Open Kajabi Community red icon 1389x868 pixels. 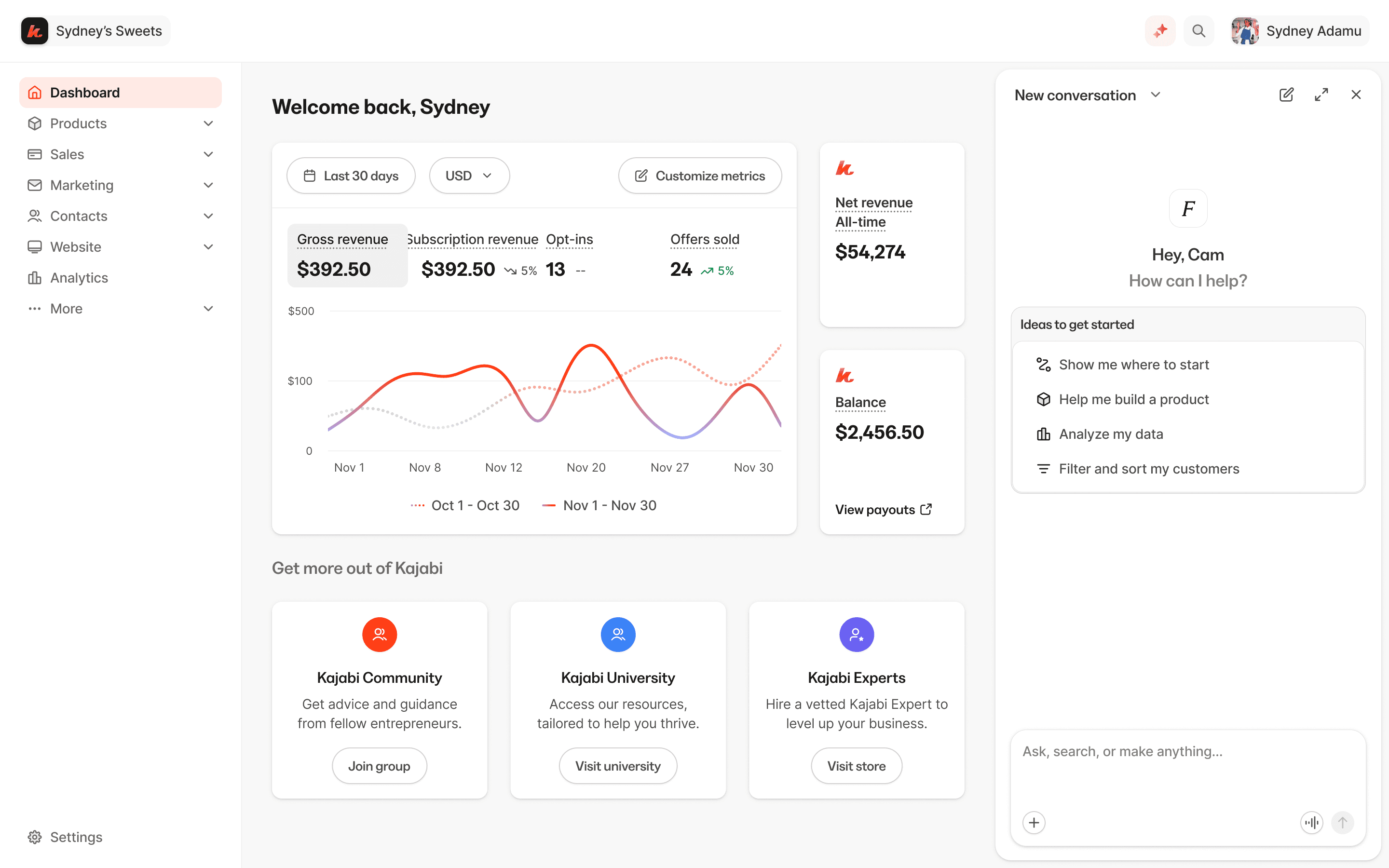click(x=380, y=634)
